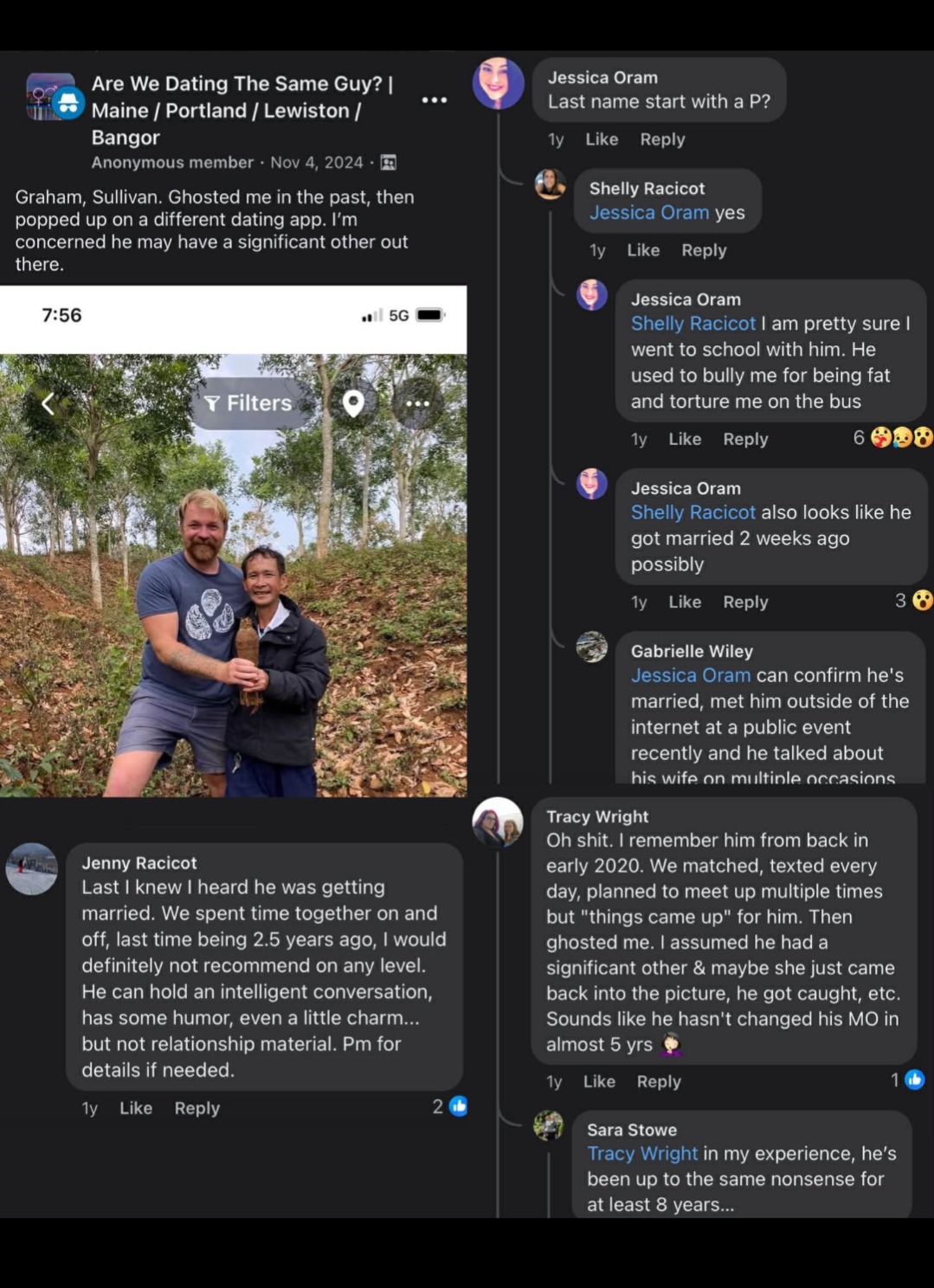Screen dimensions: 934x1288
Task: Like Shelly Racicot's 'yes' reply
Action: [643, 250]
